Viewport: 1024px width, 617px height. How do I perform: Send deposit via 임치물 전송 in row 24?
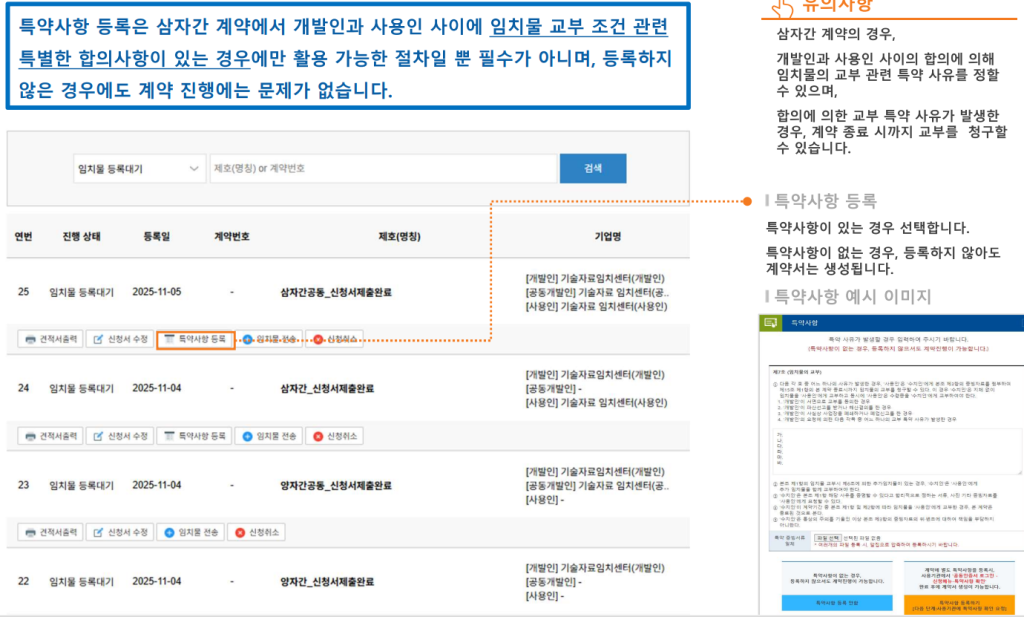(269, 436)
